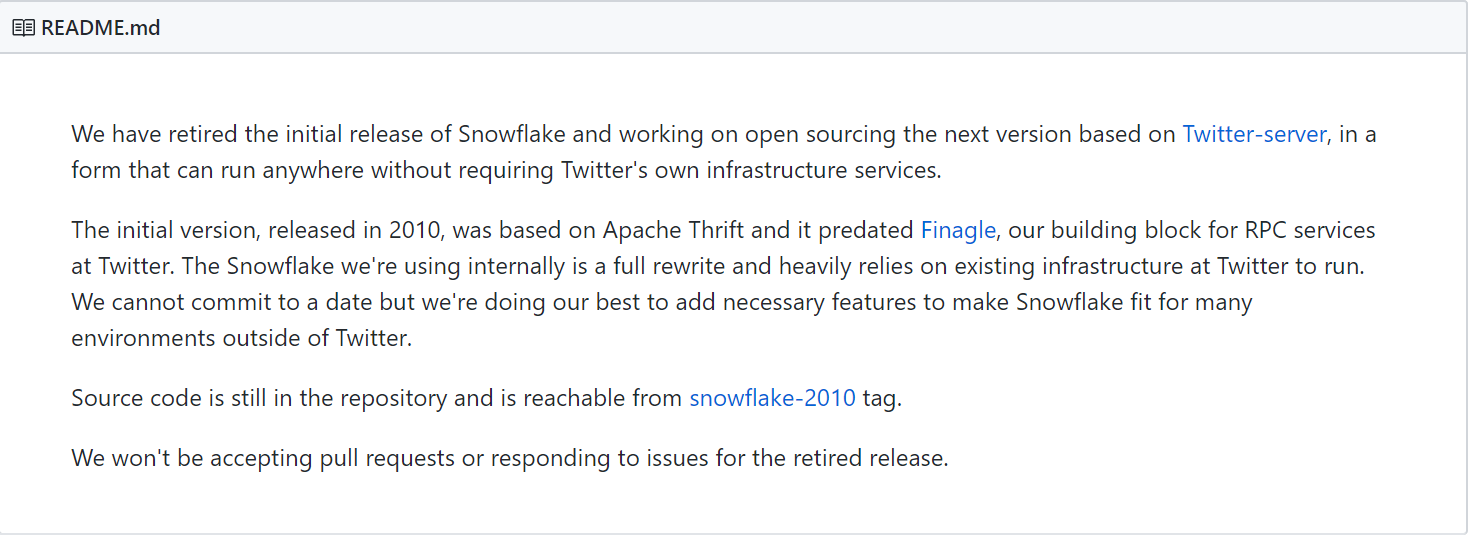Open the snowflake-2010 tag link
The image size is (1468, 537).
(x=772, y=398)
